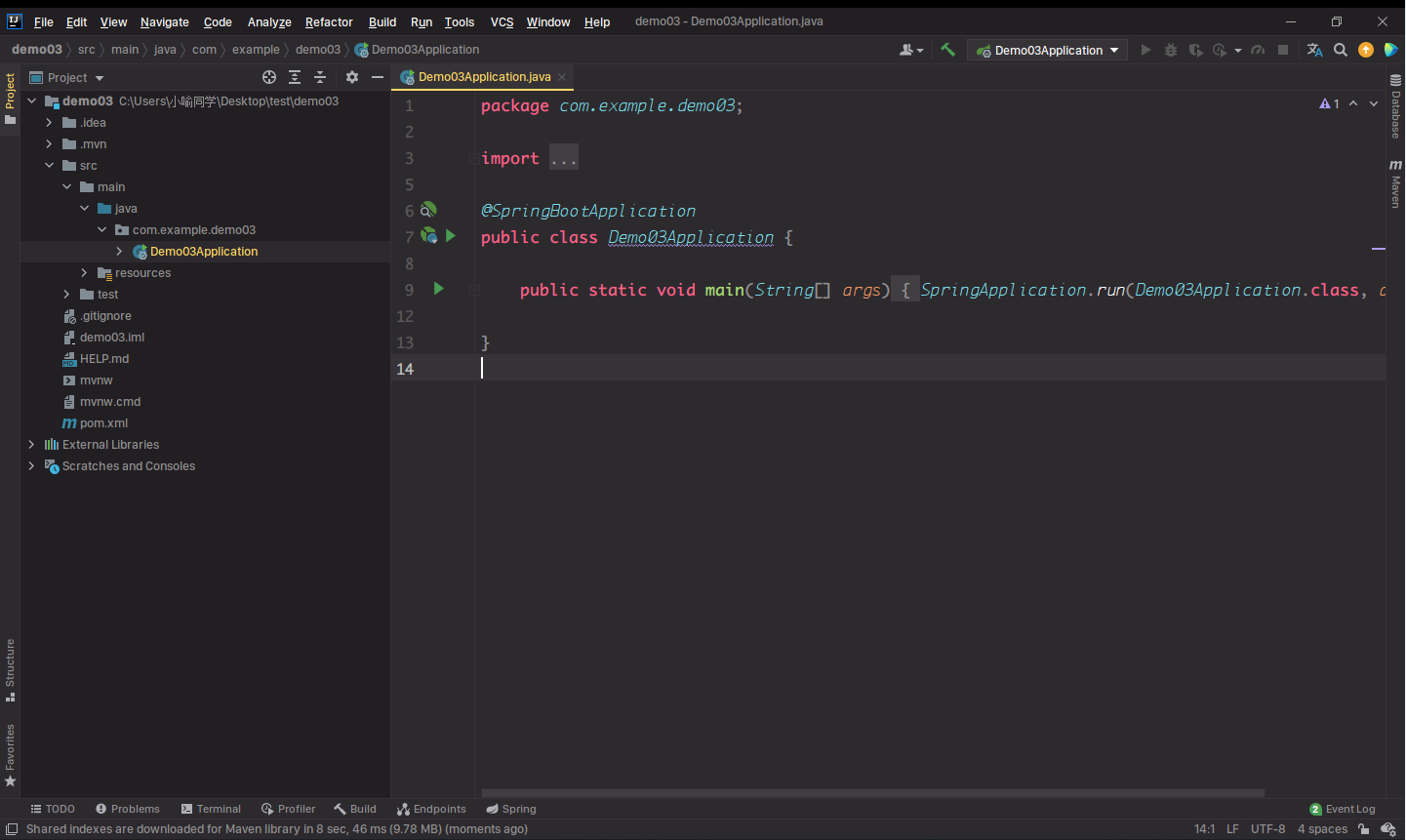Viewport: 1406px width, 840px height.
Task: Click the colorful plugin icon at toolbar end
Action: point(1390,50)
